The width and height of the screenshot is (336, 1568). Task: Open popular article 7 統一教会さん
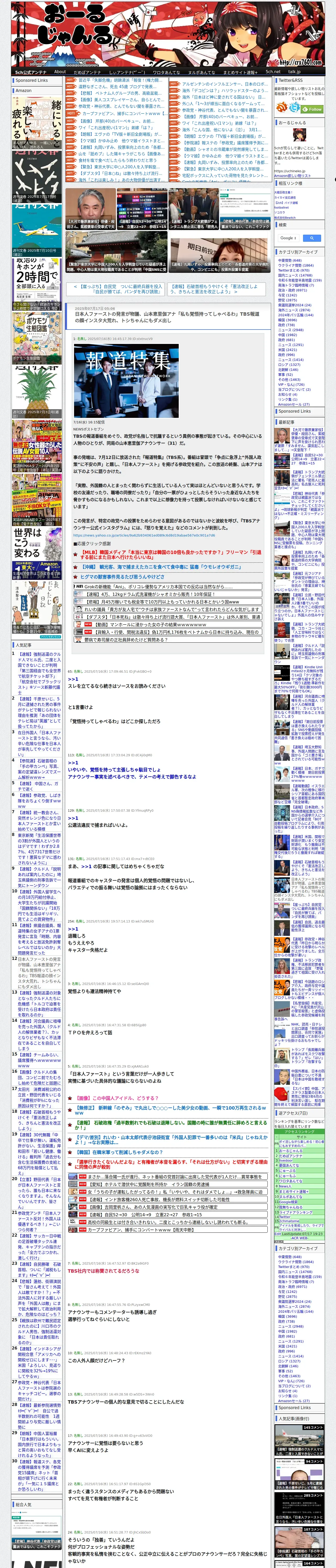pos(39,821)
